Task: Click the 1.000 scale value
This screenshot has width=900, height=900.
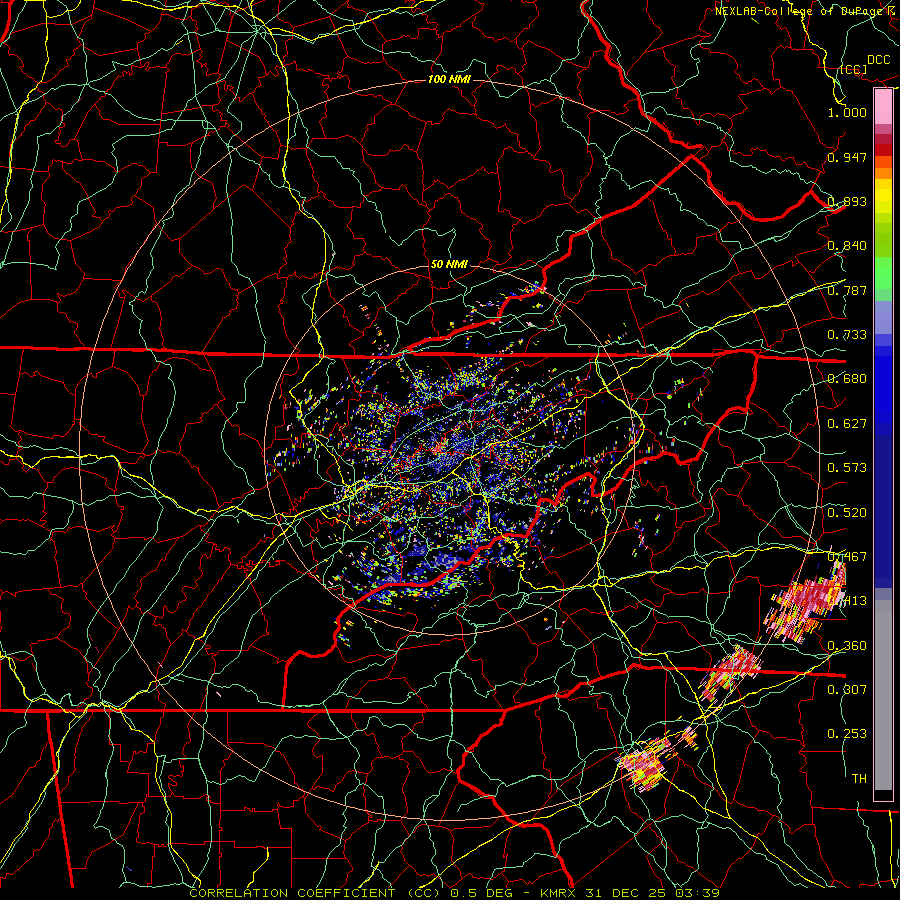Action: point(847,112)
